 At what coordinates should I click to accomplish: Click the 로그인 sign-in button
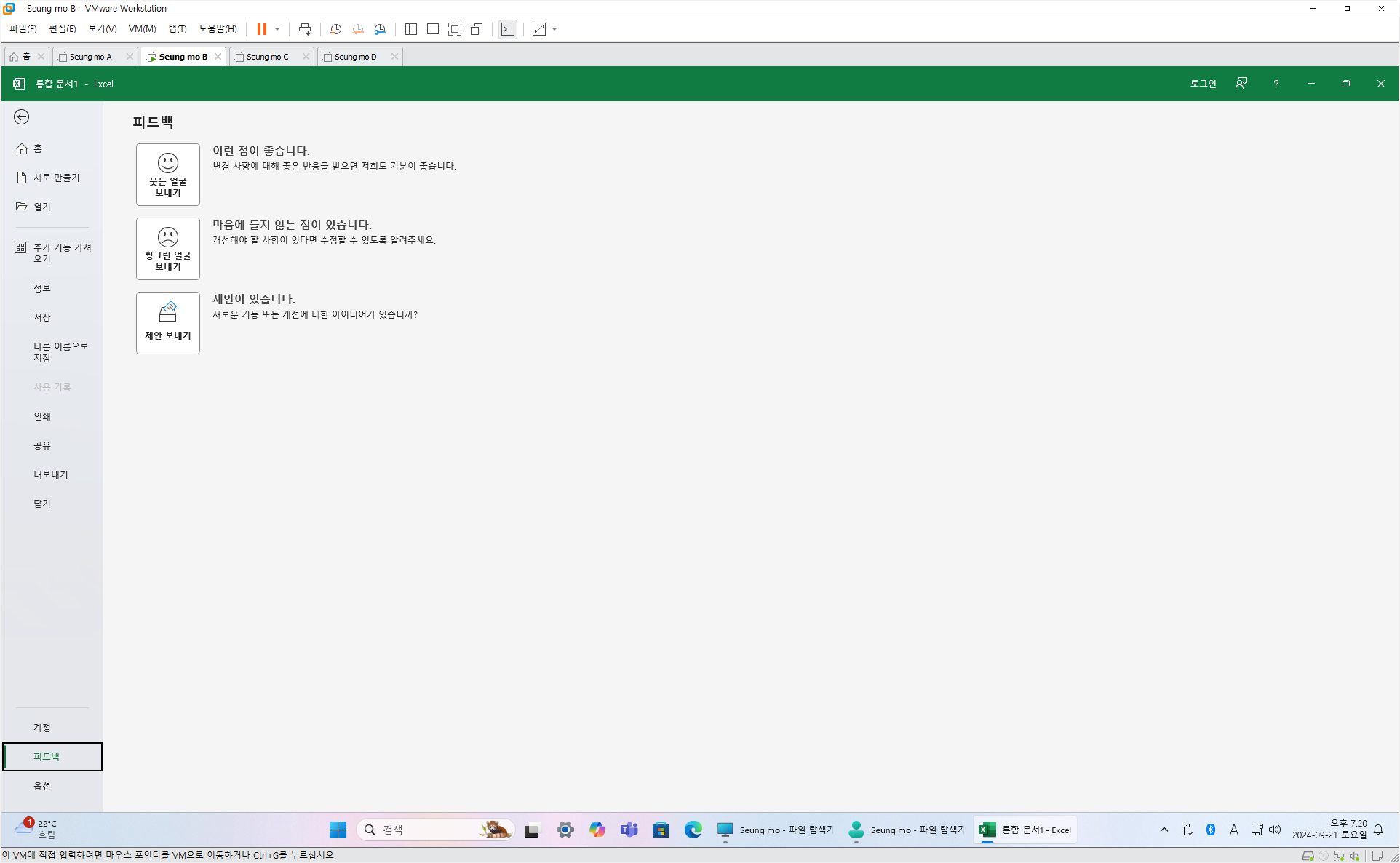point(1203,84)
